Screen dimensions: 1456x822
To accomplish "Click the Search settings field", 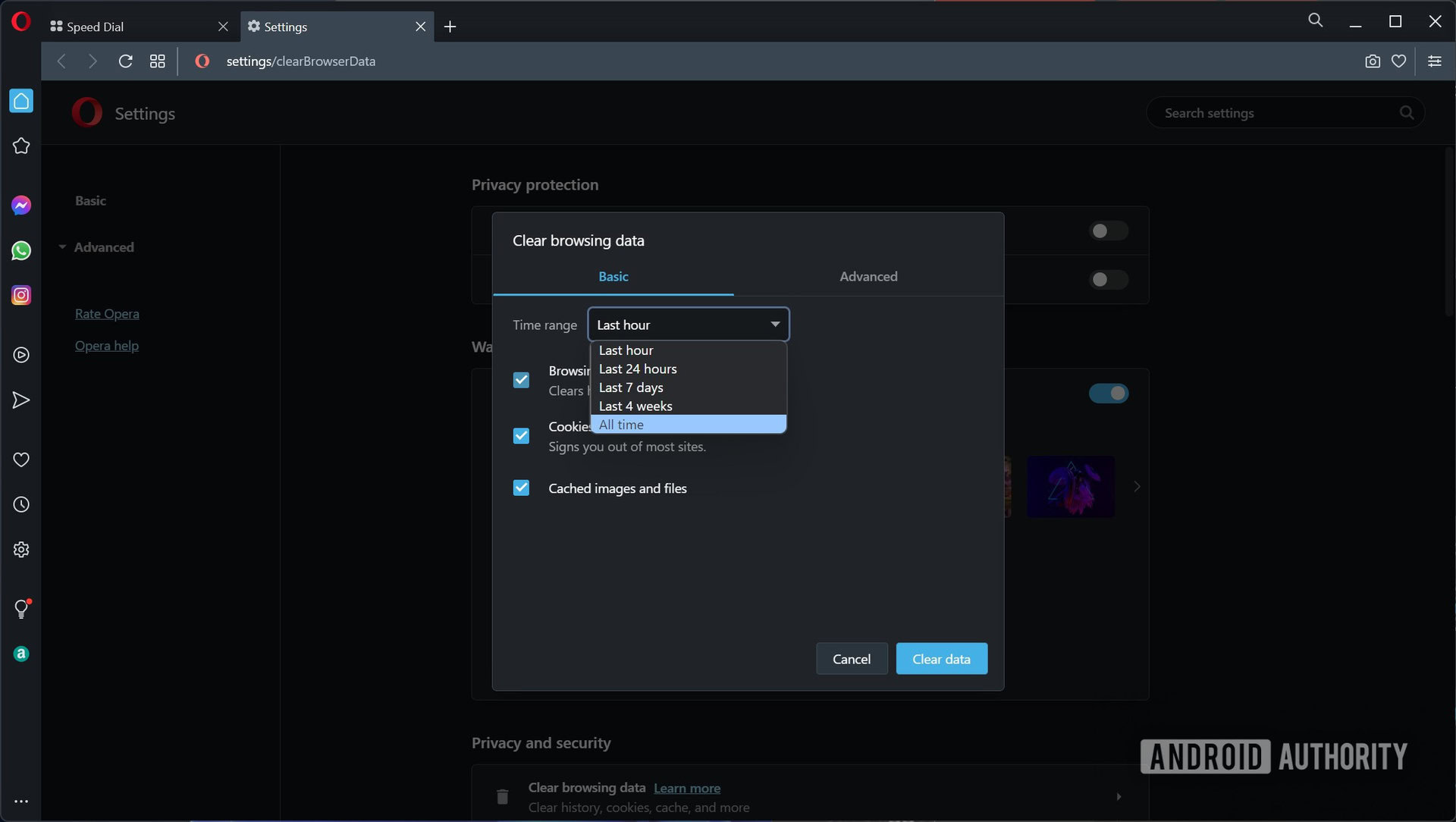I will tap(1285, 113).
